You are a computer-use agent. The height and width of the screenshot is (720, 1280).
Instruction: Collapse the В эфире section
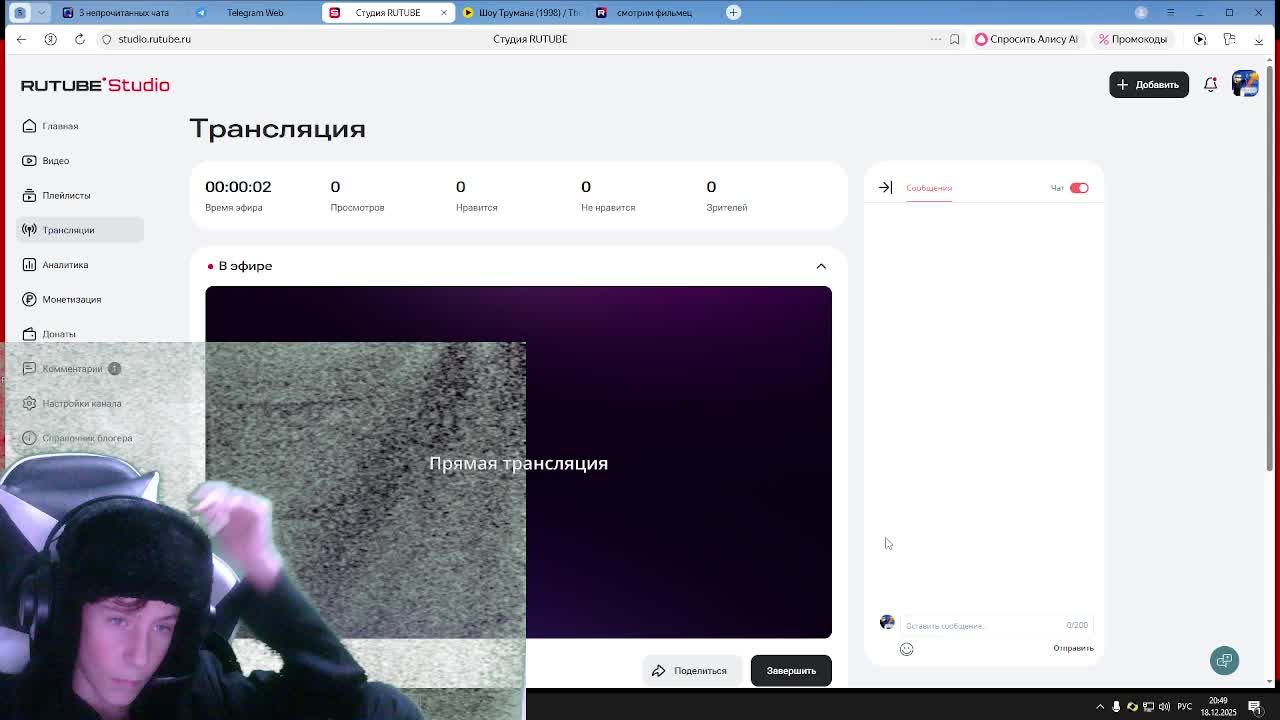821,266
